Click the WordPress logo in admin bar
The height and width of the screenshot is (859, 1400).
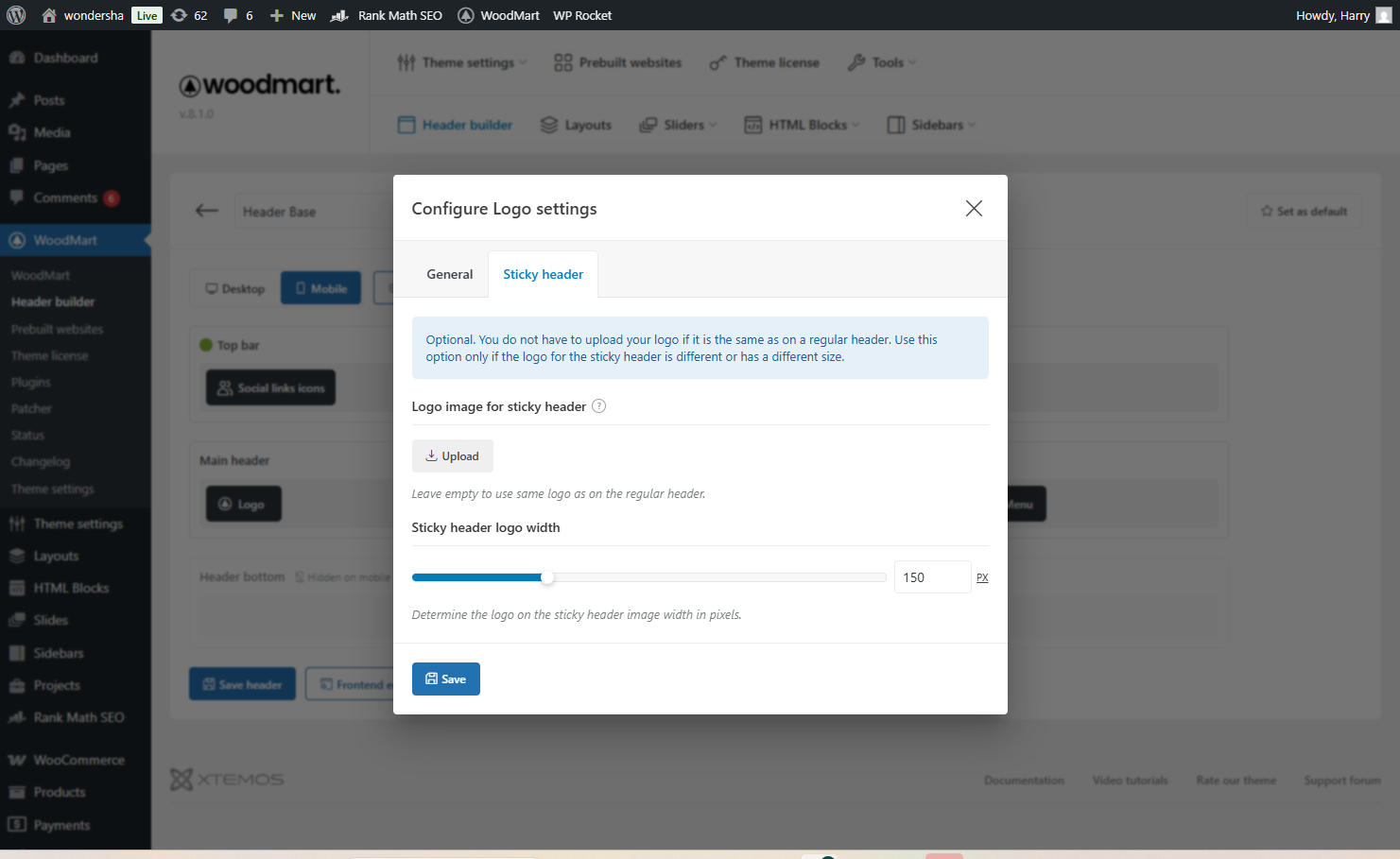16,15
